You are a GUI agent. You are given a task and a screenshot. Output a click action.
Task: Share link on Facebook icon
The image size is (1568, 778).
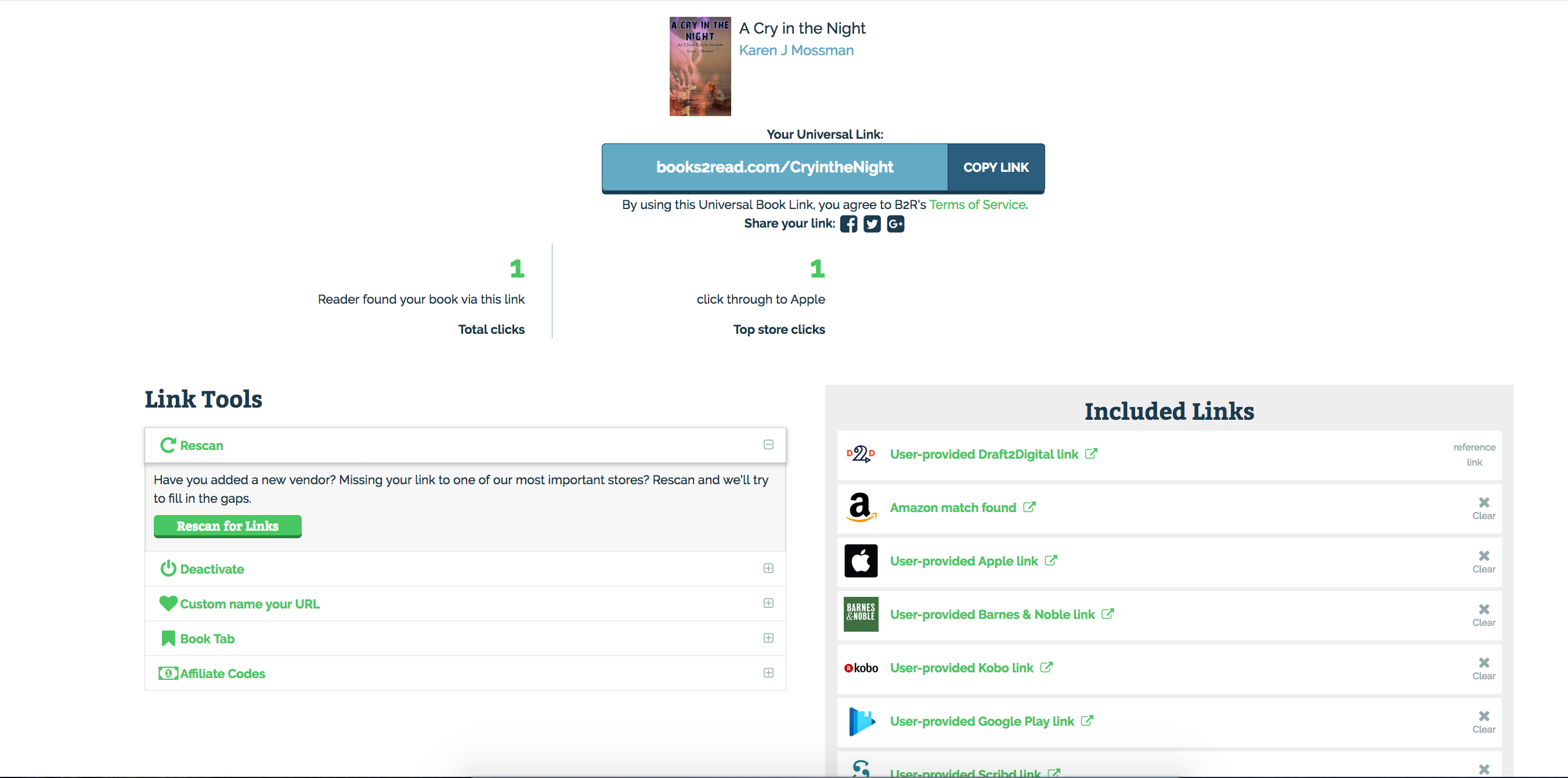click(848, 224)
